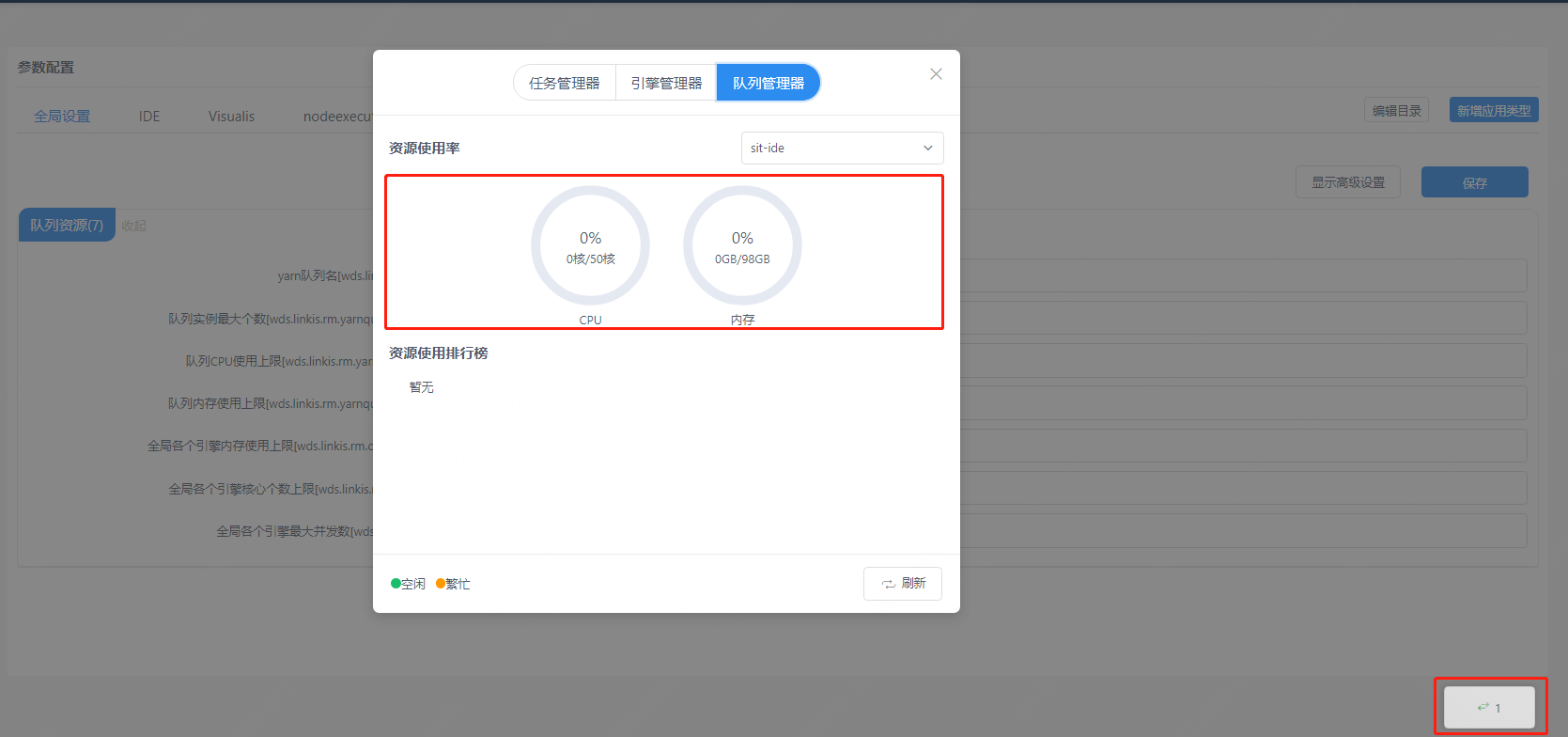This screenshot has height=737, width=1568.
Task: Open the 全局设置 tab
Action: (x=62, y=117)
